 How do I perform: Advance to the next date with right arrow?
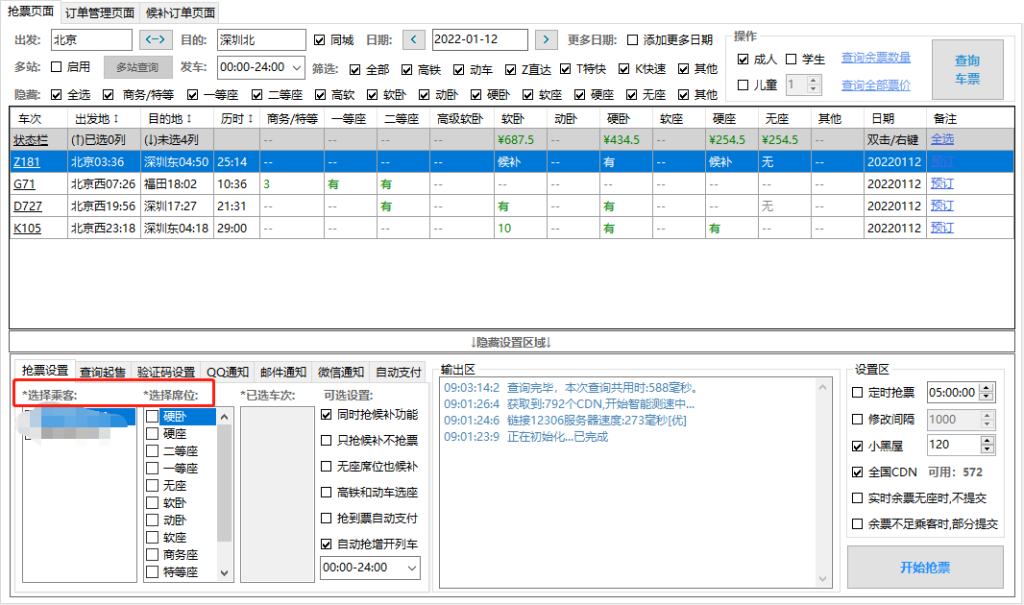[x=546, y=39]
